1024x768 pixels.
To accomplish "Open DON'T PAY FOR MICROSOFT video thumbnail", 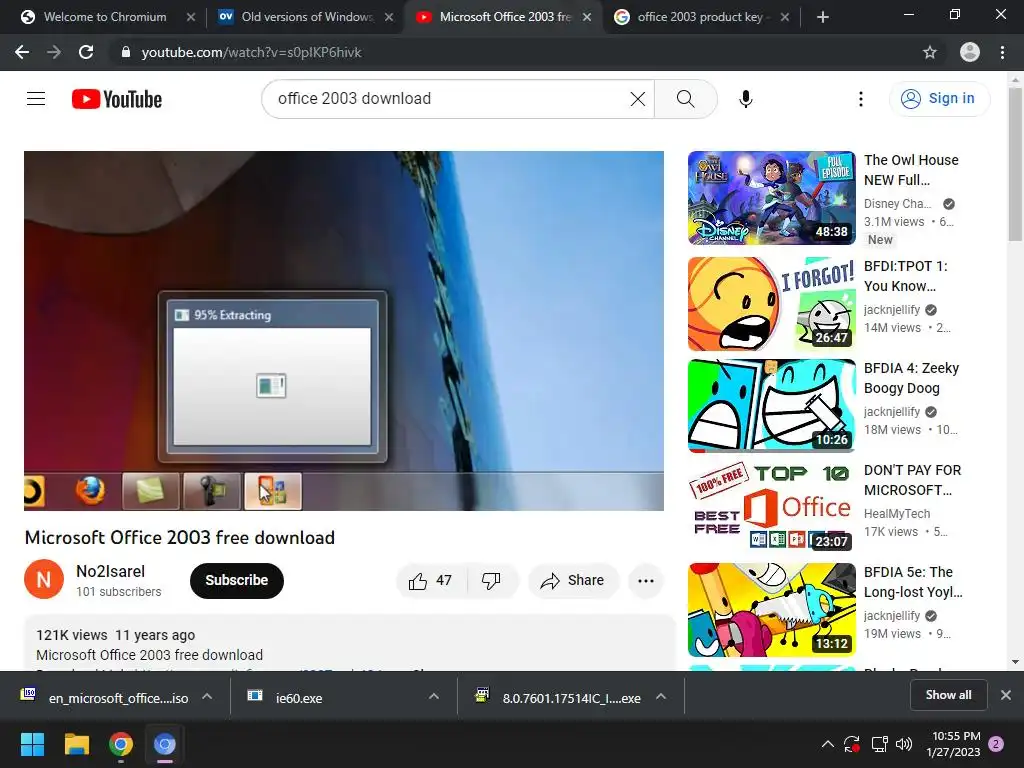I will (771, 507).
